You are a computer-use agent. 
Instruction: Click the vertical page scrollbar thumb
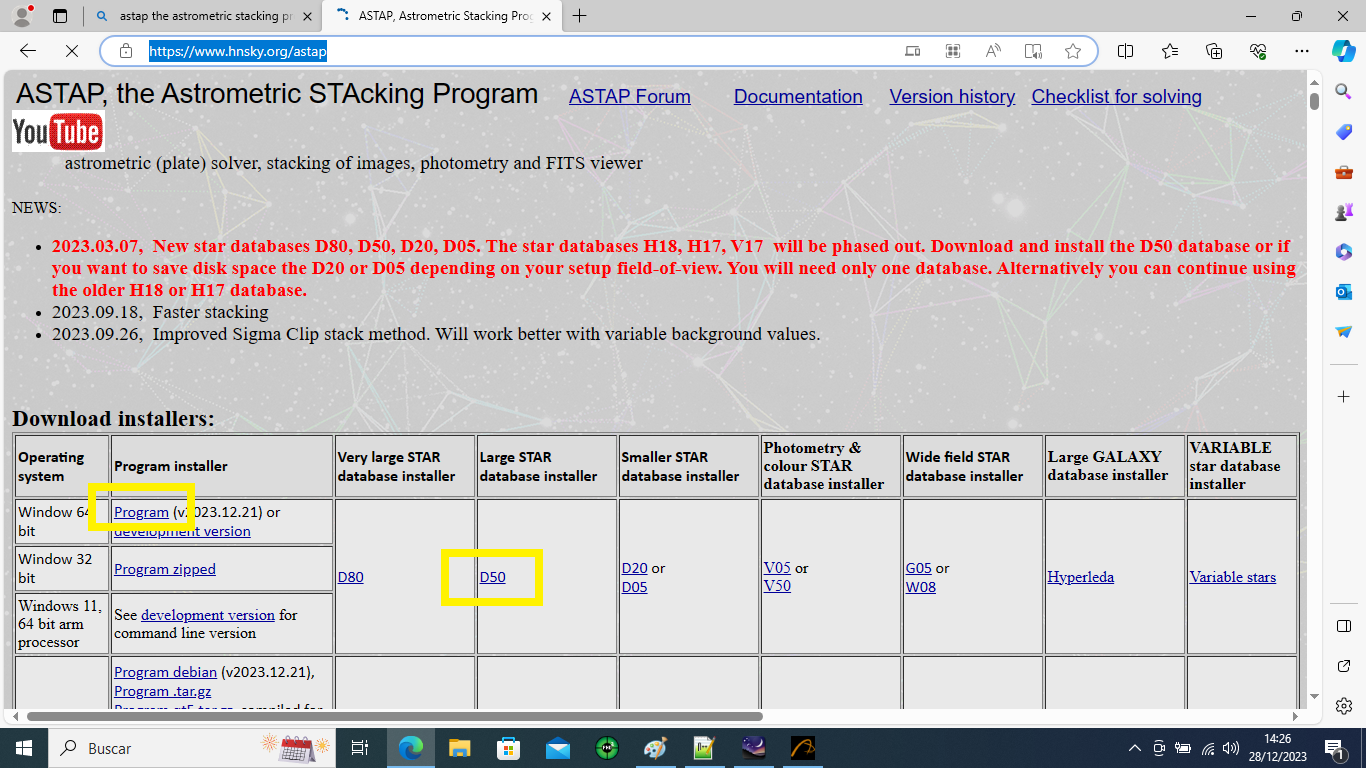pos(1314,100)
